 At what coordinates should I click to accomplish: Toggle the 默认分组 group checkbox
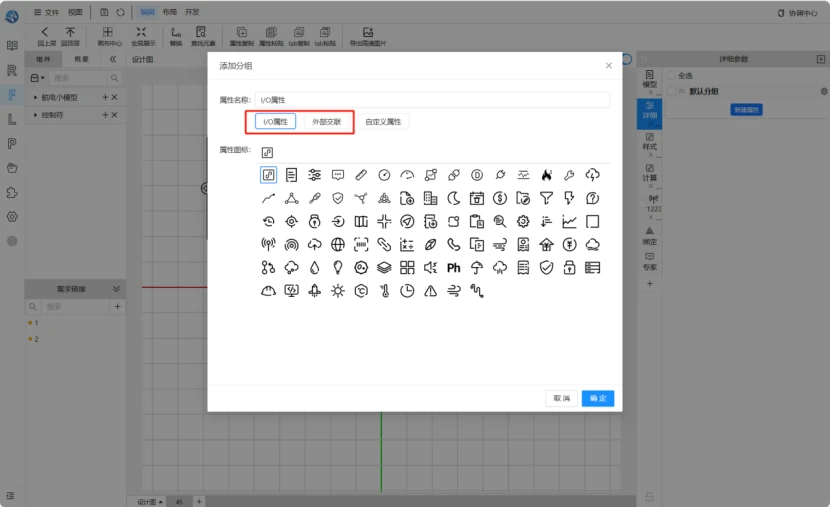coord(671,92)
